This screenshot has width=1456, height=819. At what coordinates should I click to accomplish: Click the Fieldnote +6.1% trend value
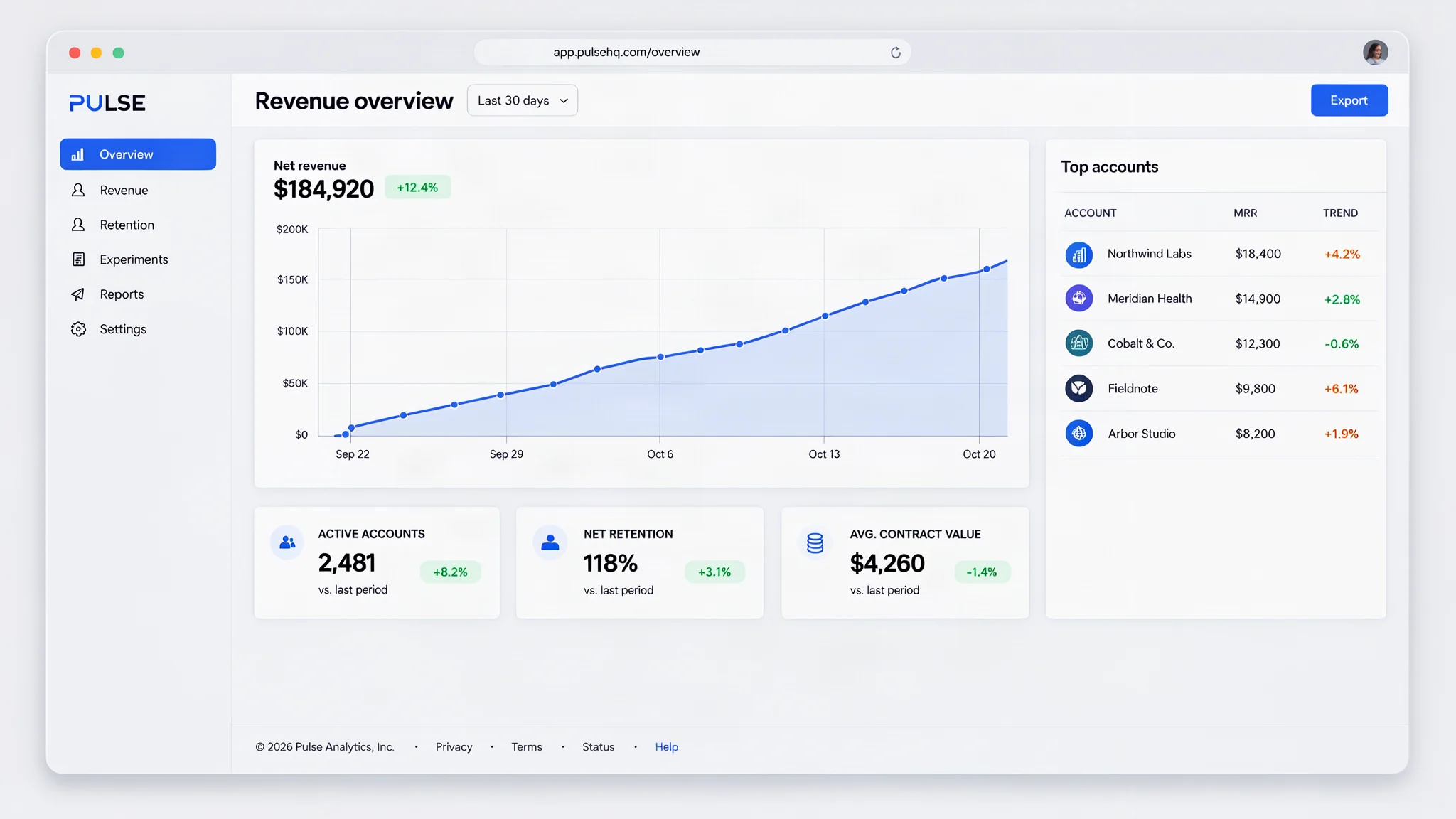pyautogui.click(x=1341, y=389)
